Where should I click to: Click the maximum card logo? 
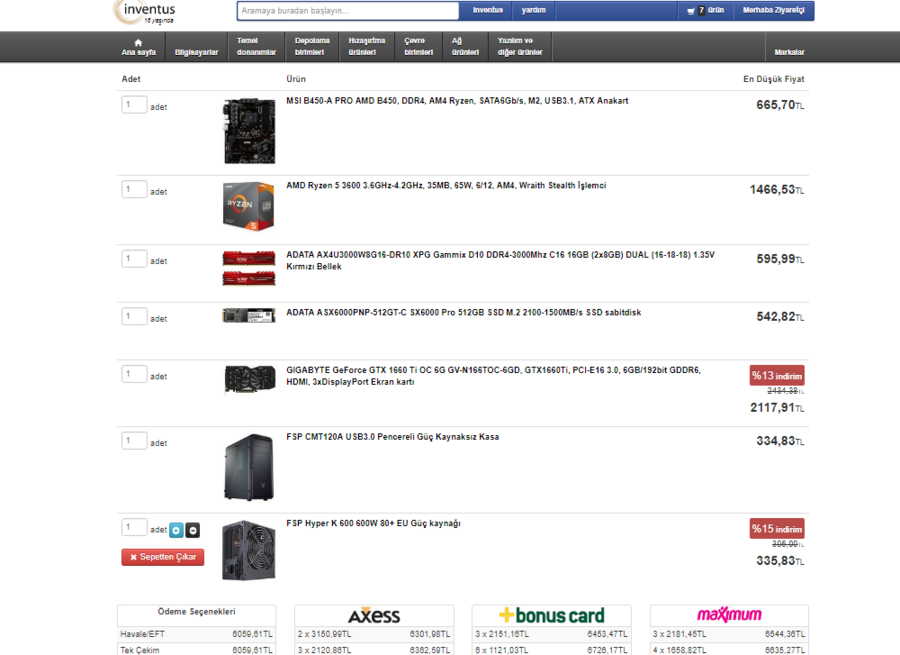point(729,615)
